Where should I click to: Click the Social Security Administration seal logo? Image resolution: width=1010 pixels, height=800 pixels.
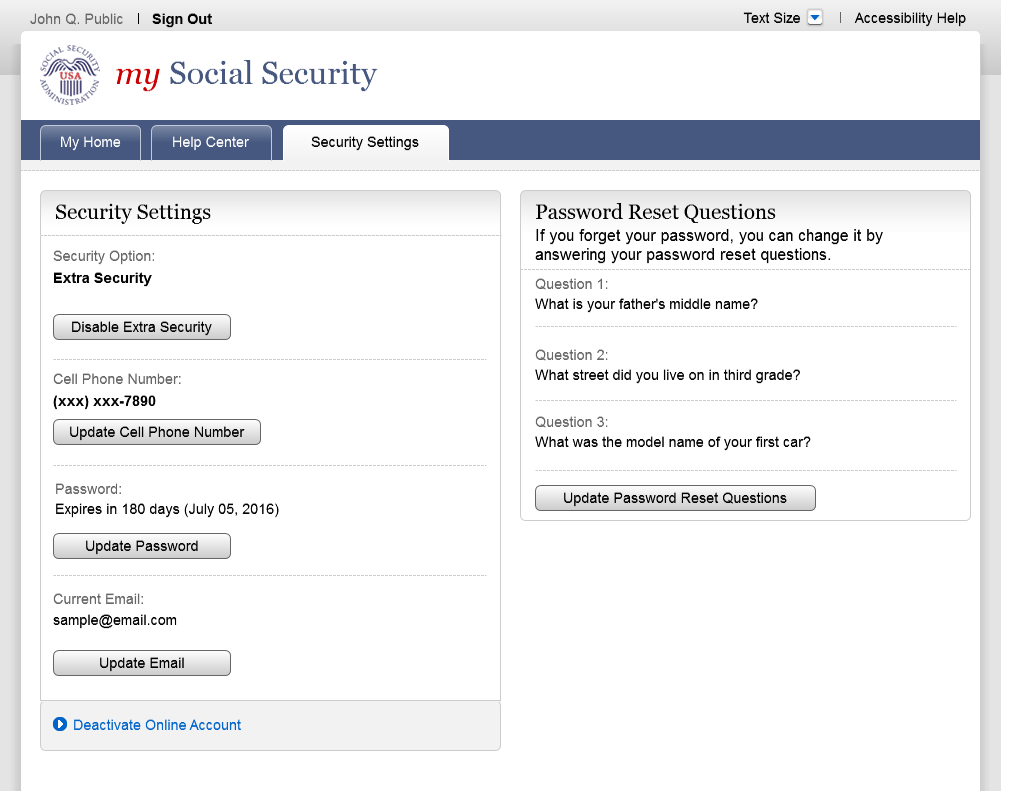click(x=69, y=75)
